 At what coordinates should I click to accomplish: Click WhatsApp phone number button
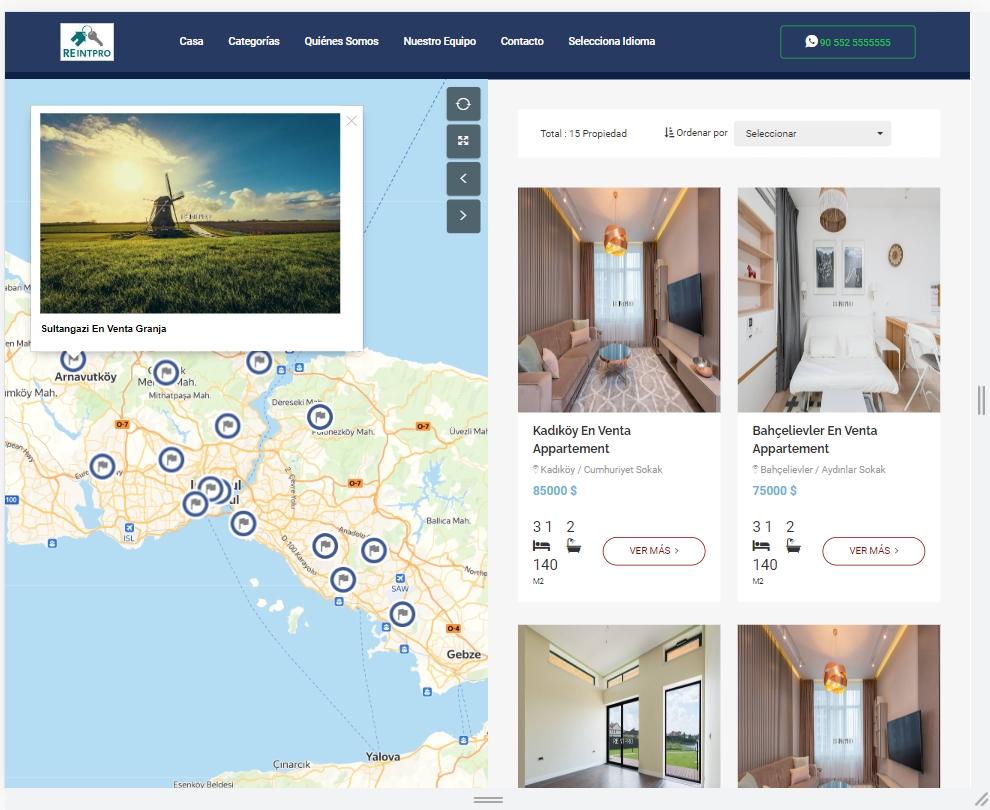(847, 42)
